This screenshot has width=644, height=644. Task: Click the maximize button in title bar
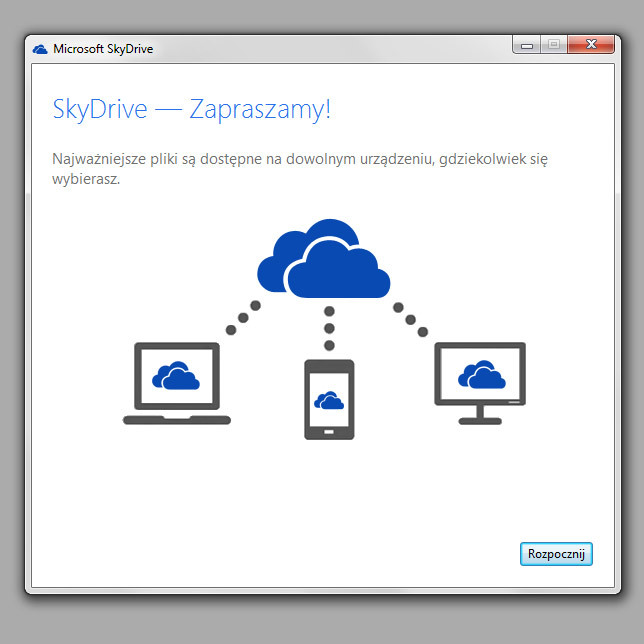(x=554, y=44)
